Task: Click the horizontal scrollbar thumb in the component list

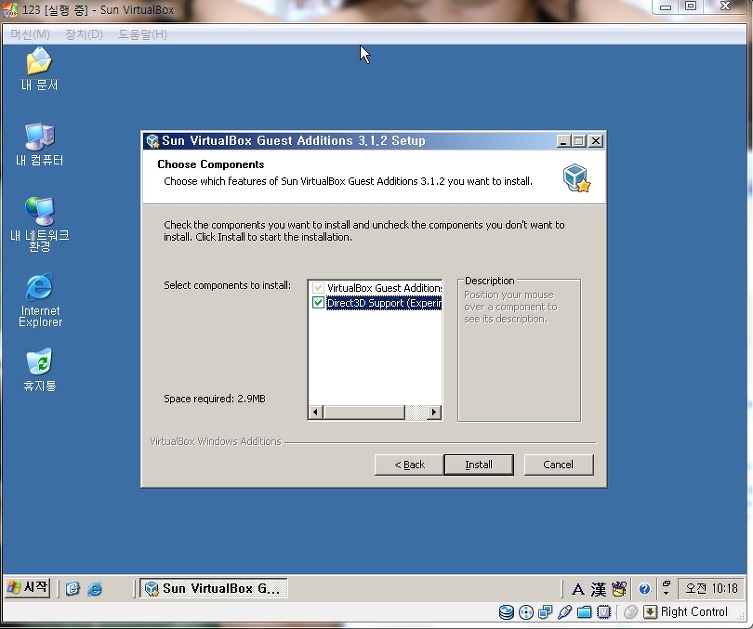Action: click(364, 412)
